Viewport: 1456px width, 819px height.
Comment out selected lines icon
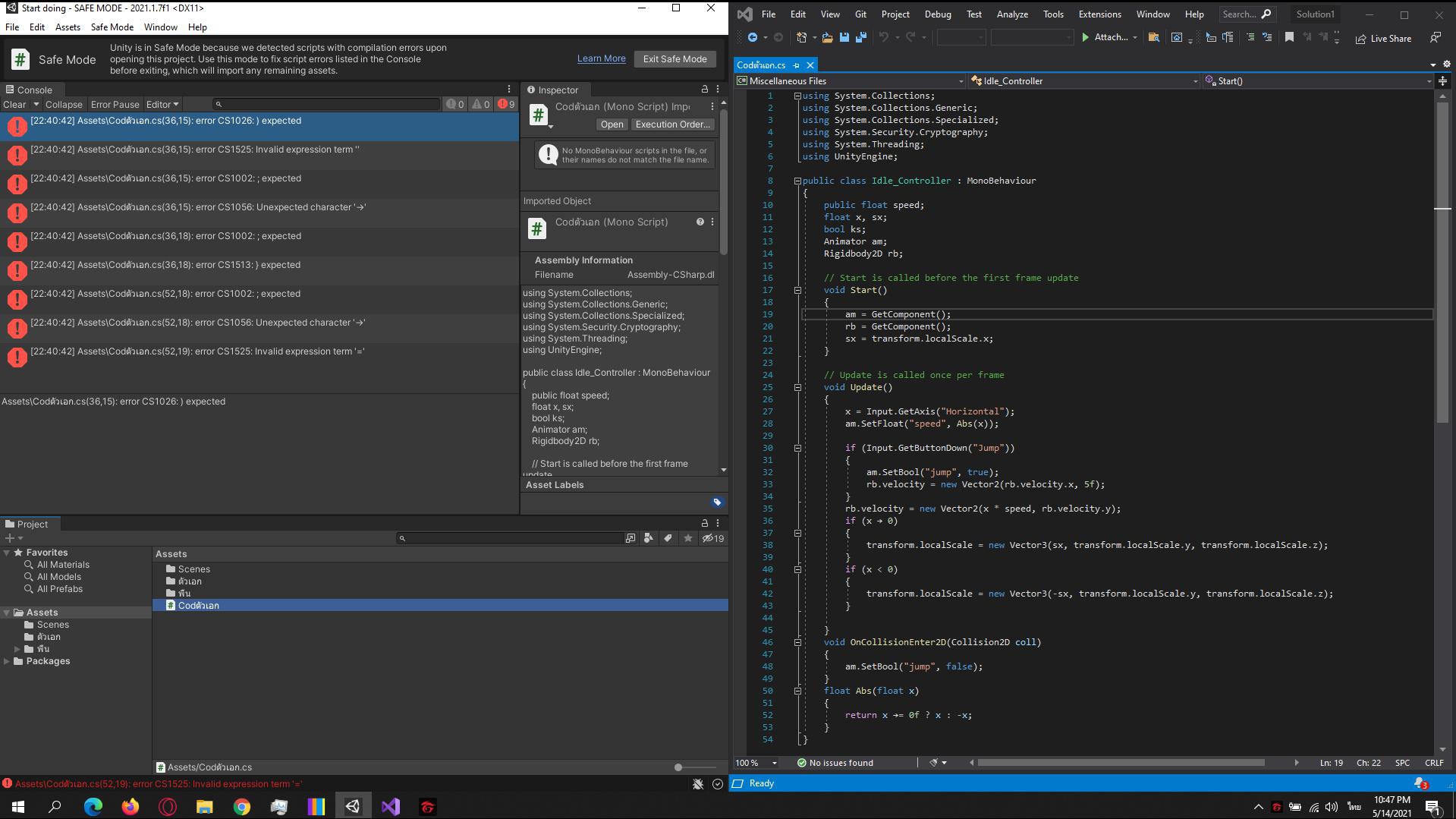tap(1250, 37)
